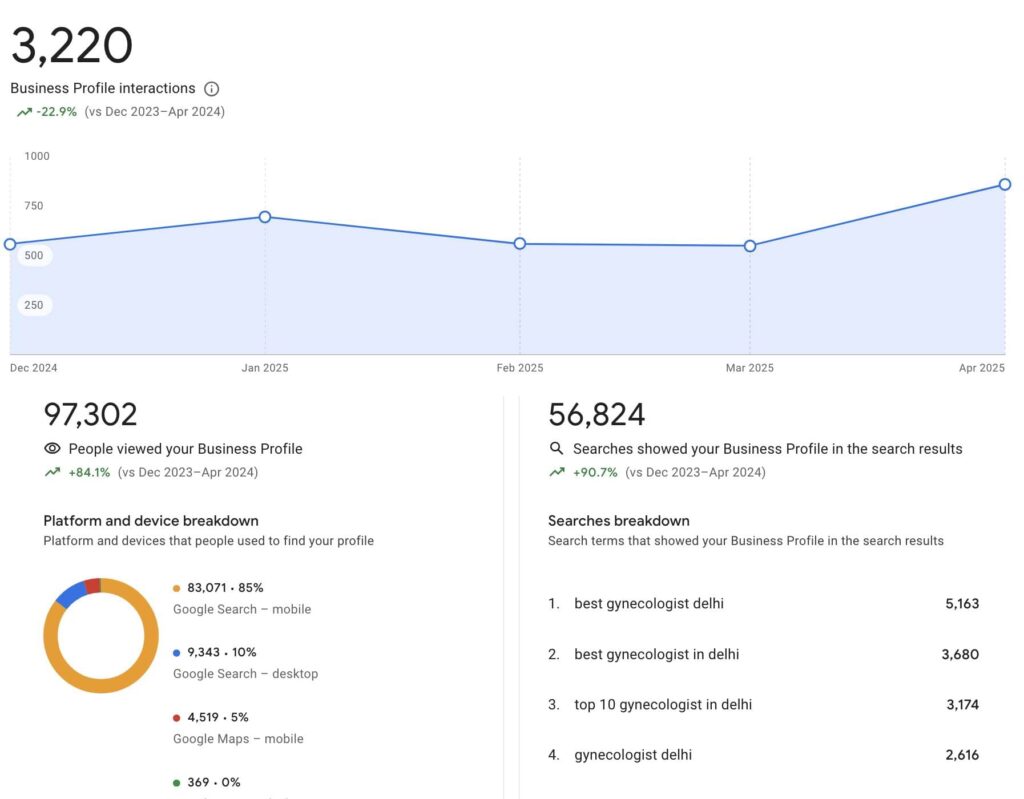Image resolution: width=1024 pixels, height=799 pixels.
Task: Click the 'Google Search – desktop' label
Action: coord(246,674)
